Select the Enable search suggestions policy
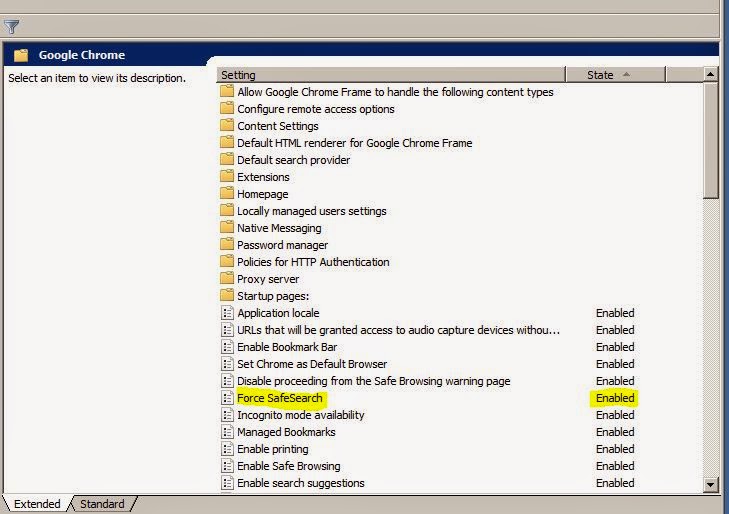The image size is (729, 514). (x=301, y=483)
